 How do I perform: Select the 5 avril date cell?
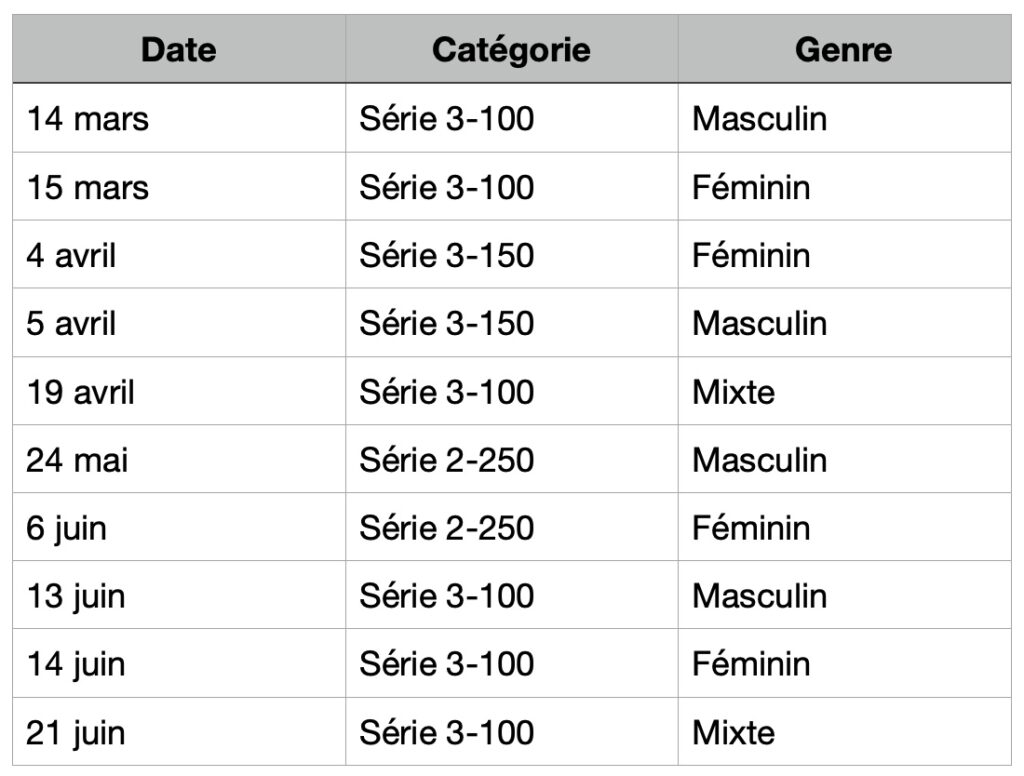(72, 323)
